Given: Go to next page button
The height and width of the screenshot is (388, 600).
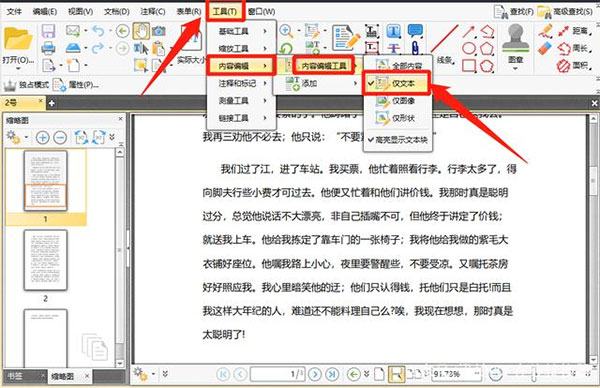Looking at the screenshot, I should click(315, 374).
